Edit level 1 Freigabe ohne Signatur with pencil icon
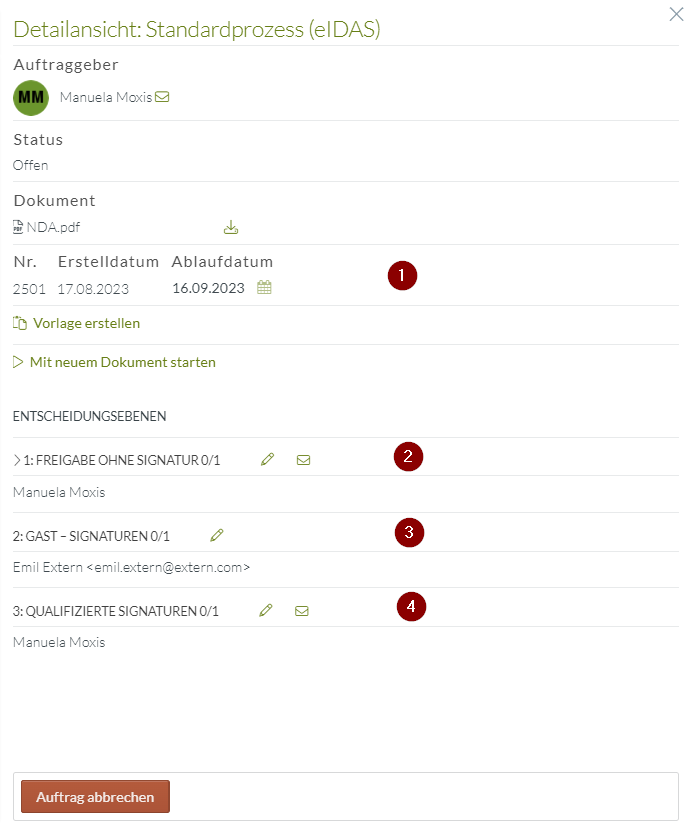The image size is (691, 832). 267,458
